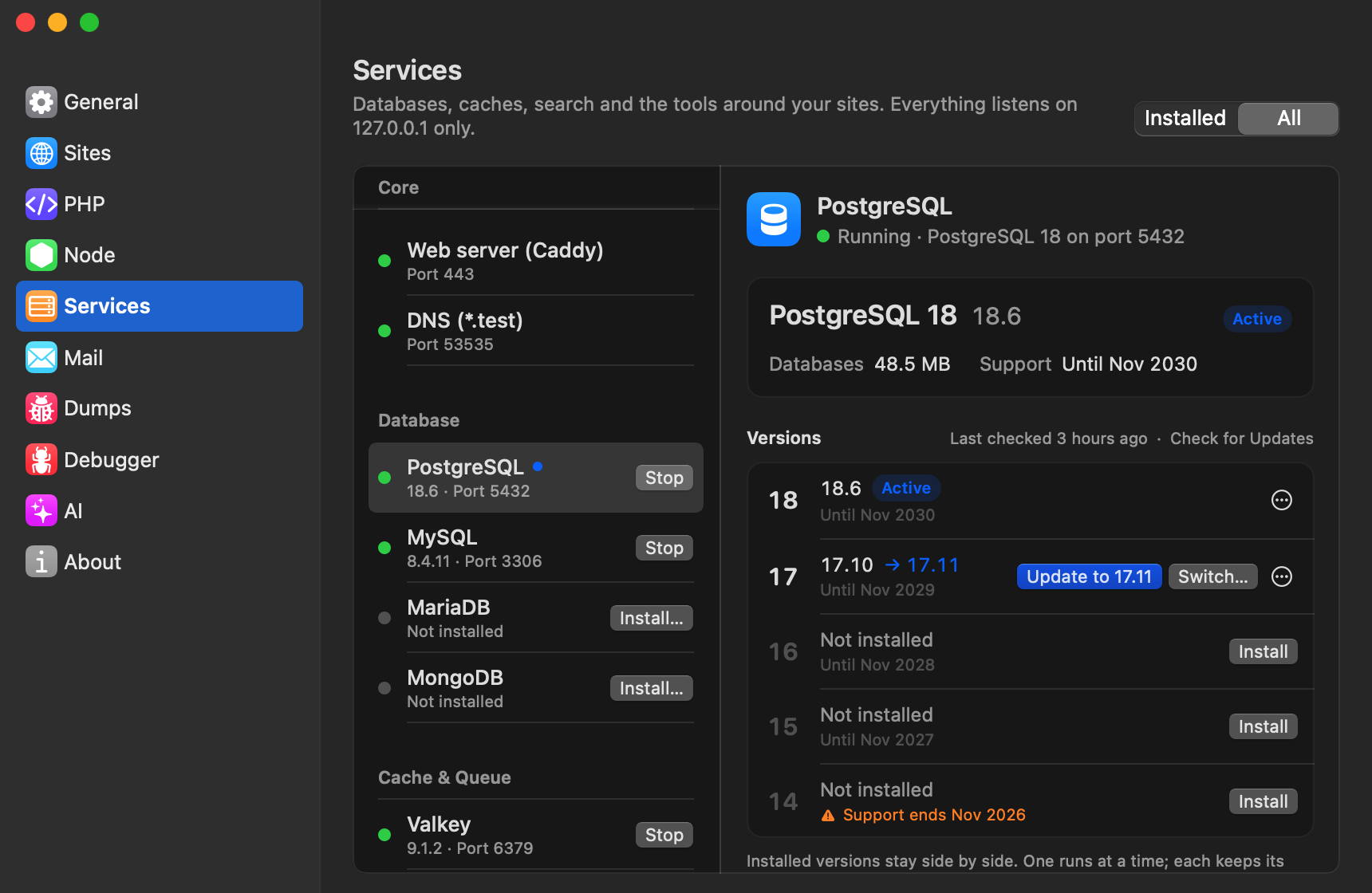Open the Node hexagon icon
This screenshot has width=1372, height=893.
[x=41, y=255]
